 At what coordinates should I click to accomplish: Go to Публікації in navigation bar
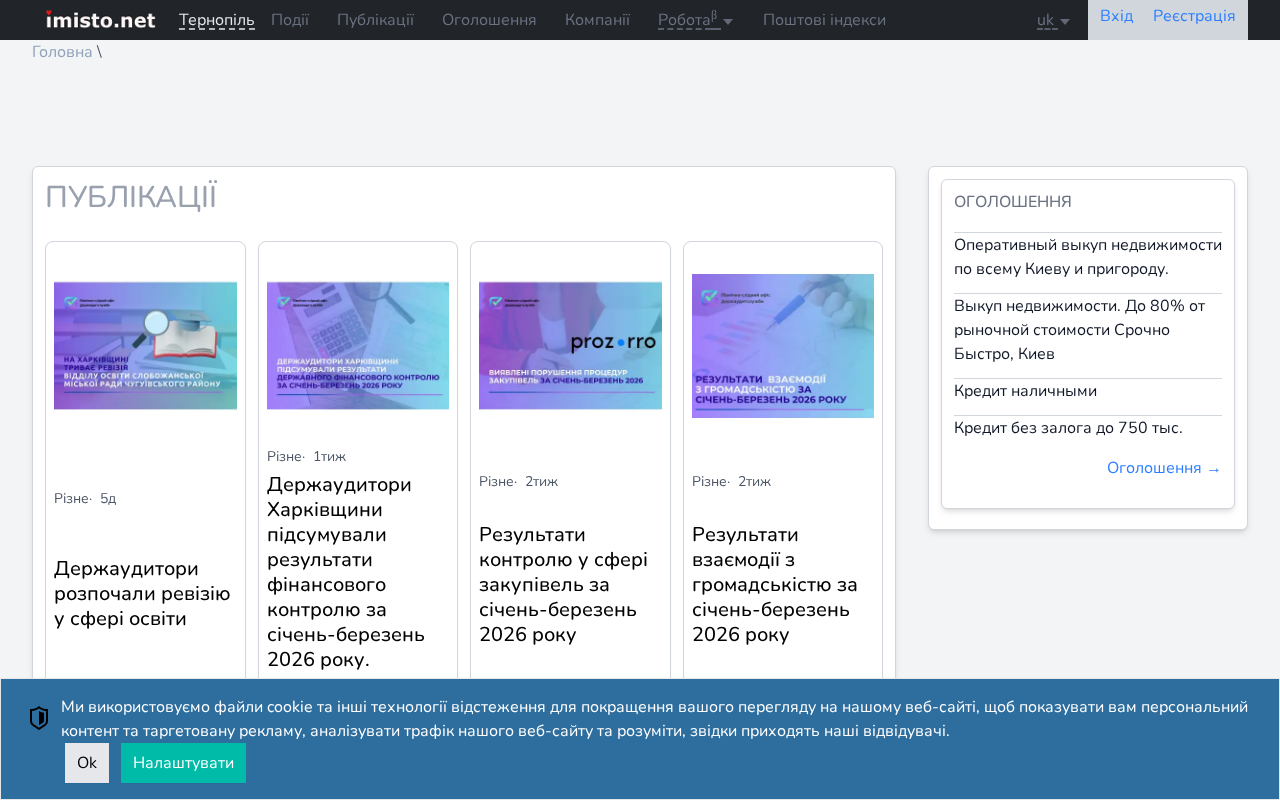(375, 20)
